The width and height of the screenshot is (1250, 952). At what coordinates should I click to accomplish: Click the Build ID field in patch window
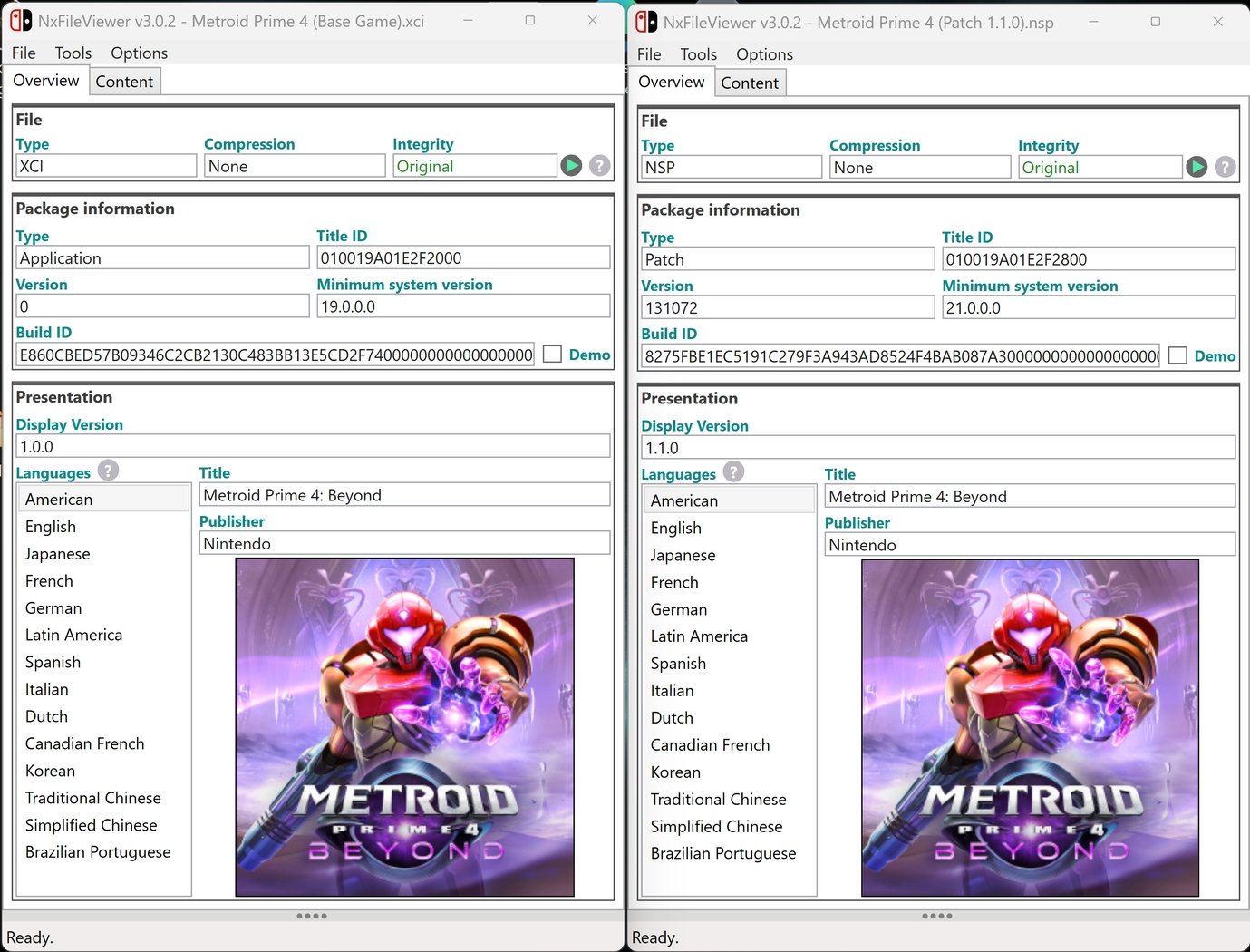901,356
